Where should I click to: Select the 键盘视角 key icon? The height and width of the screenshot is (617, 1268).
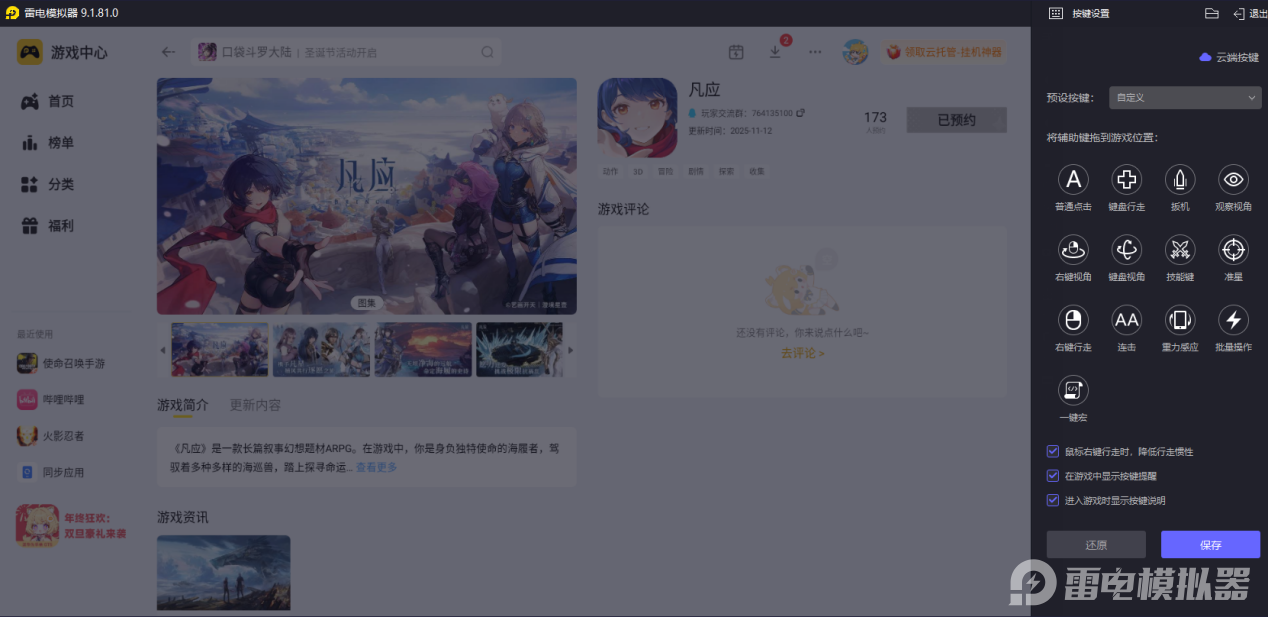tap(1127, 249)
